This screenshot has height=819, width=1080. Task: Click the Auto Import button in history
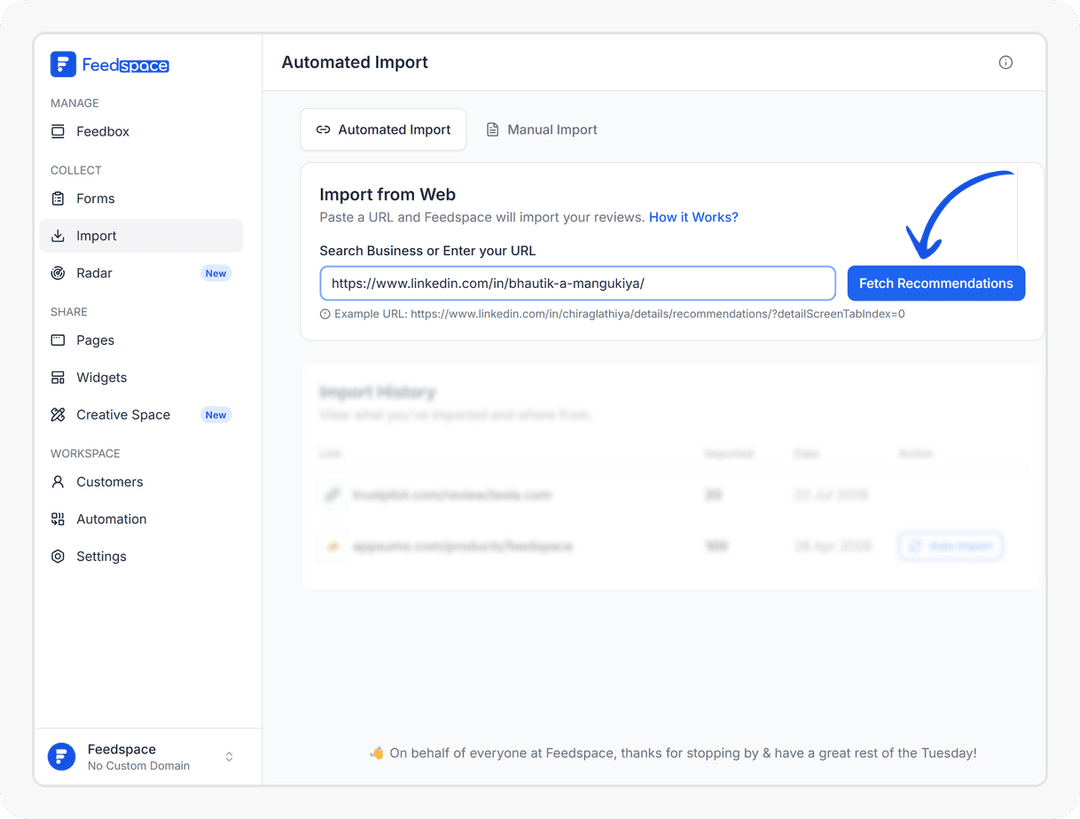(950, 546)
